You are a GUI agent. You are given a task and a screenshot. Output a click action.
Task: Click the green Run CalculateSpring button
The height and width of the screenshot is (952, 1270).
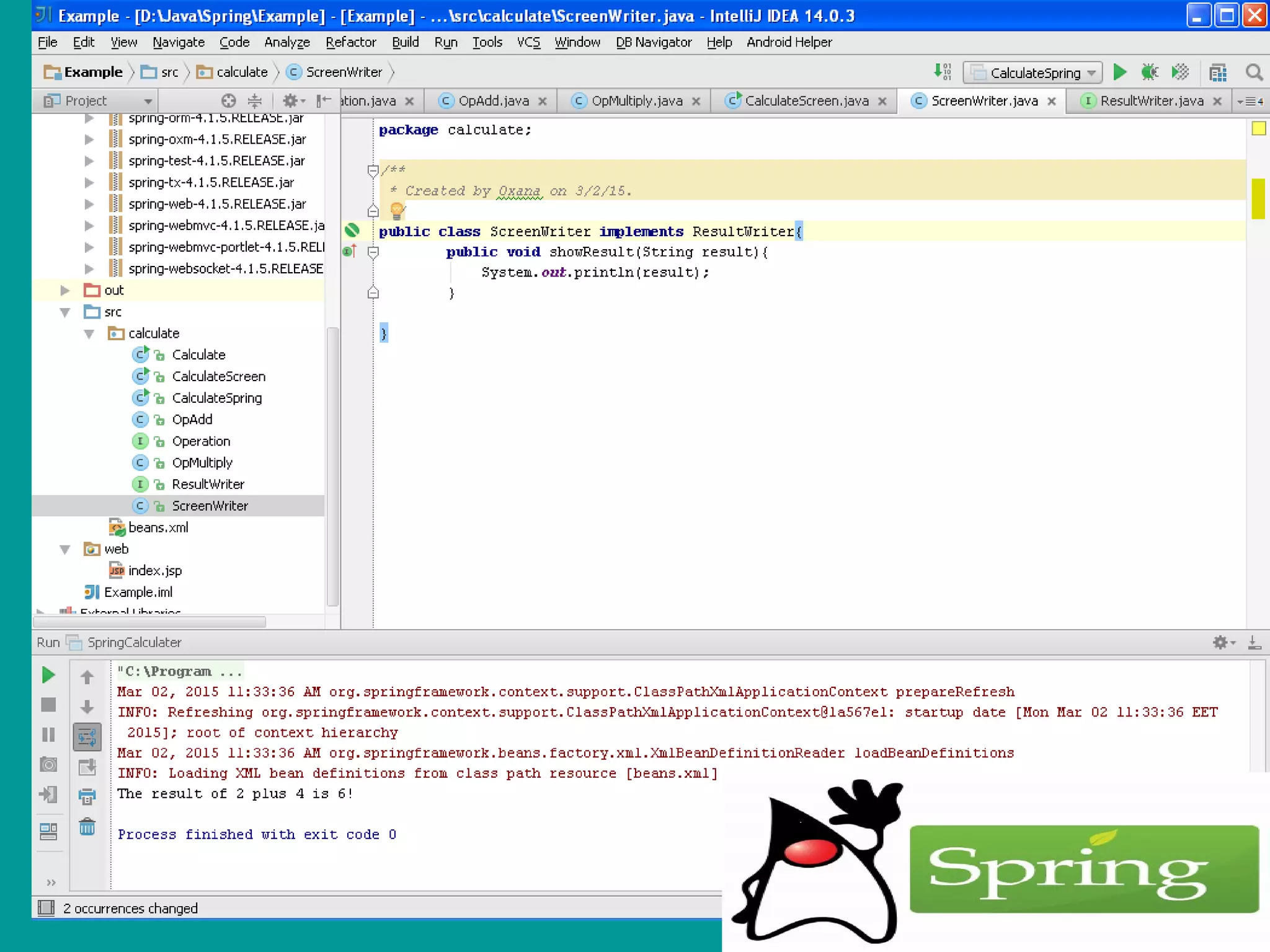[x=1119, y=73]
